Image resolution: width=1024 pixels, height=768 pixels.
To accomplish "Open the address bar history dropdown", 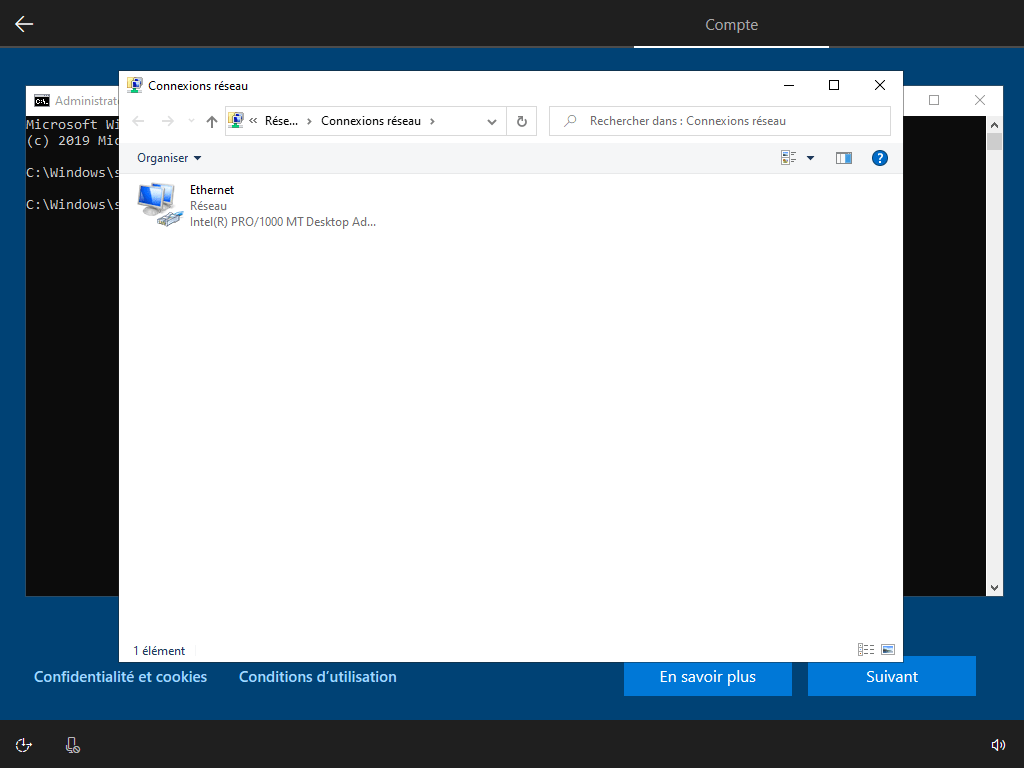I will pos(492,121).
